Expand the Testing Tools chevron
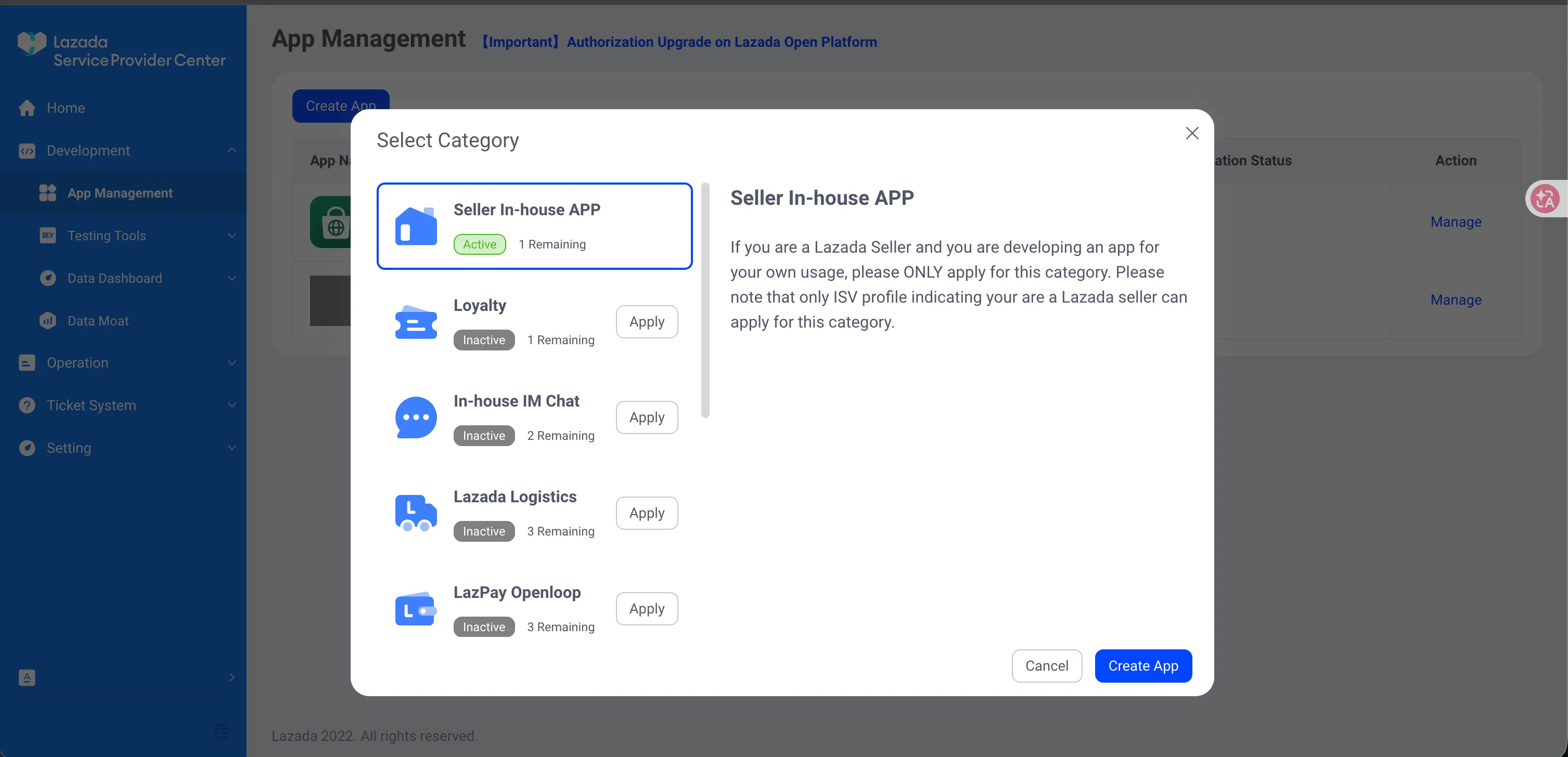1568x757 pixels. coord(232,236)
